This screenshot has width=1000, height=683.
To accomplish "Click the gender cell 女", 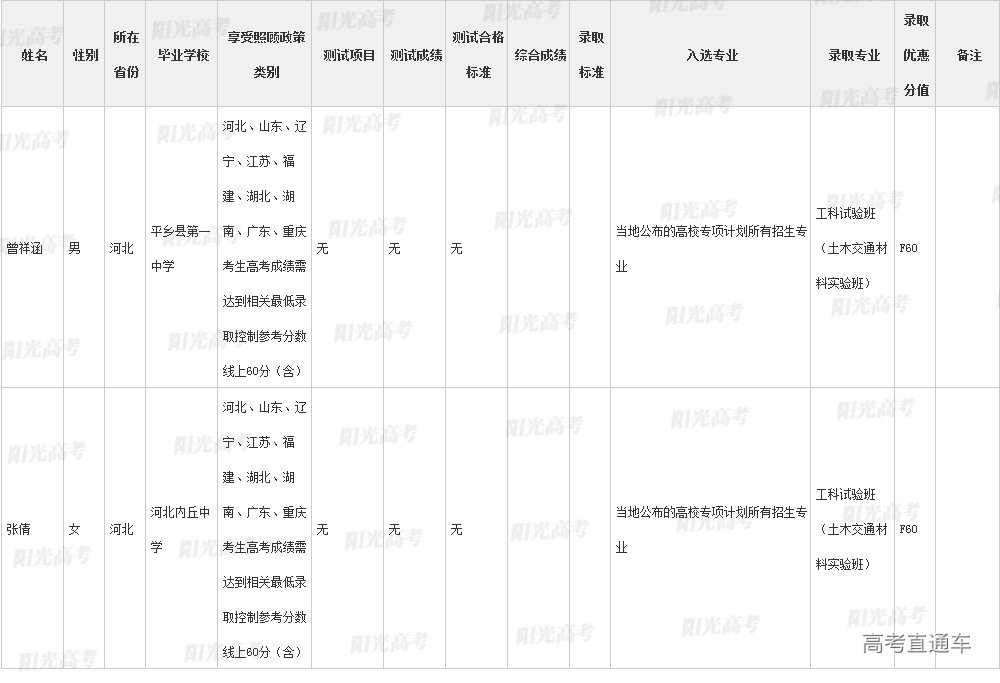I will [75, 529].
